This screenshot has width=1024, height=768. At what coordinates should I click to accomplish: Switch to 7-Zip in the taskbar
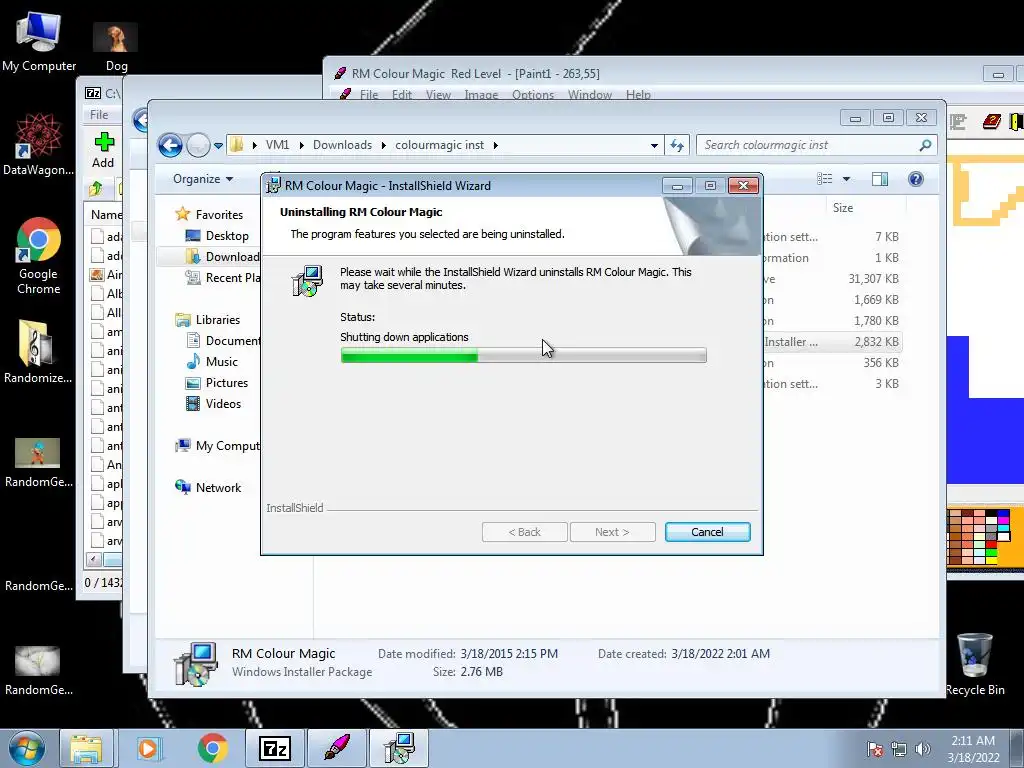pos(274,748)
